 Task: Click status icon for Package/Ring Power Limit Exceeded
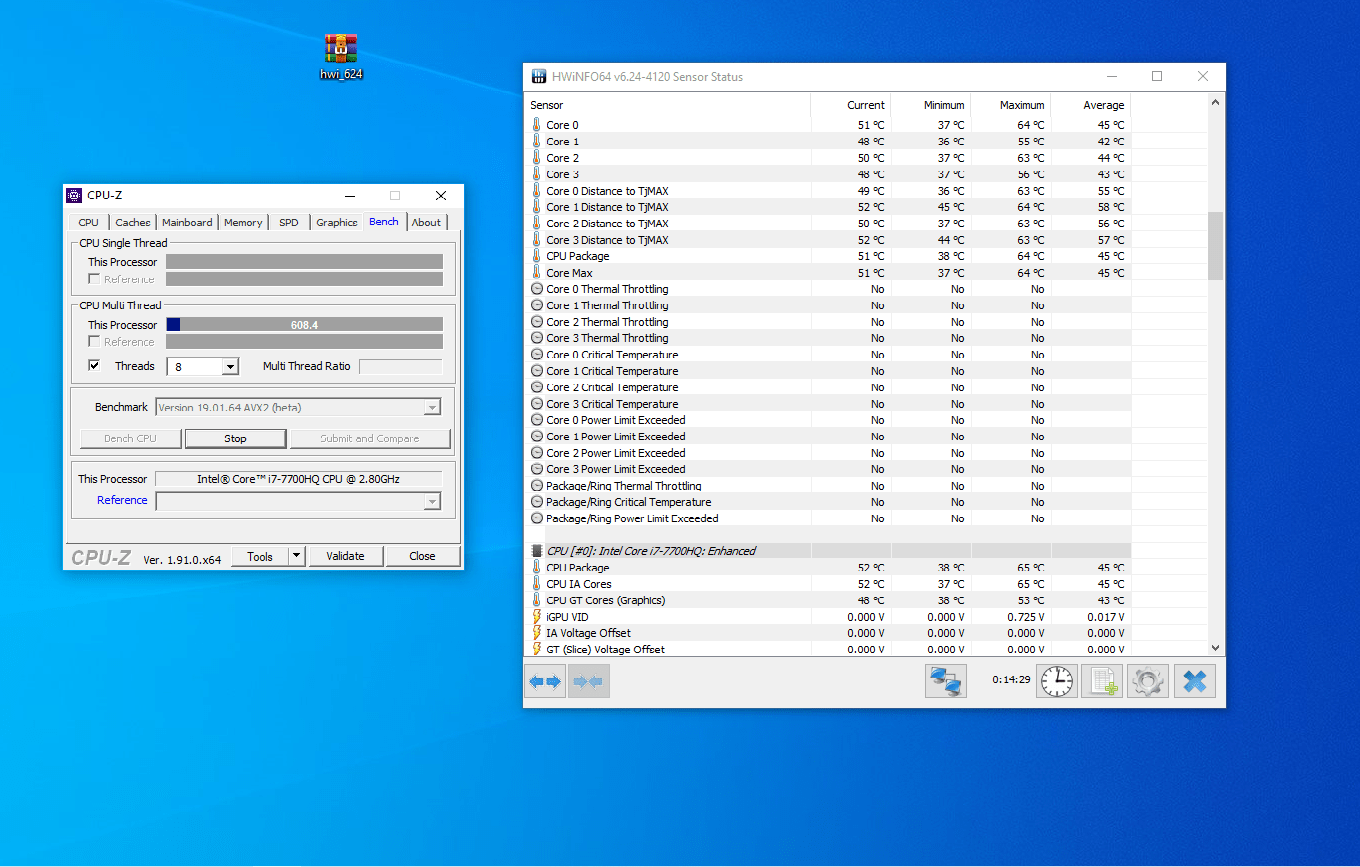click(537, 518)
